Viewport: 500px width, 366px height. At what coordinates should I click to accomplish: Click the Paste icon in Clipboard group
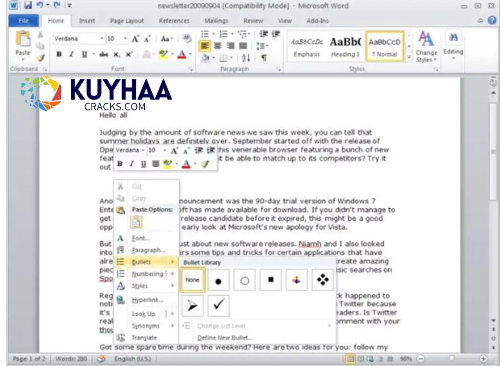click(23, 39)
